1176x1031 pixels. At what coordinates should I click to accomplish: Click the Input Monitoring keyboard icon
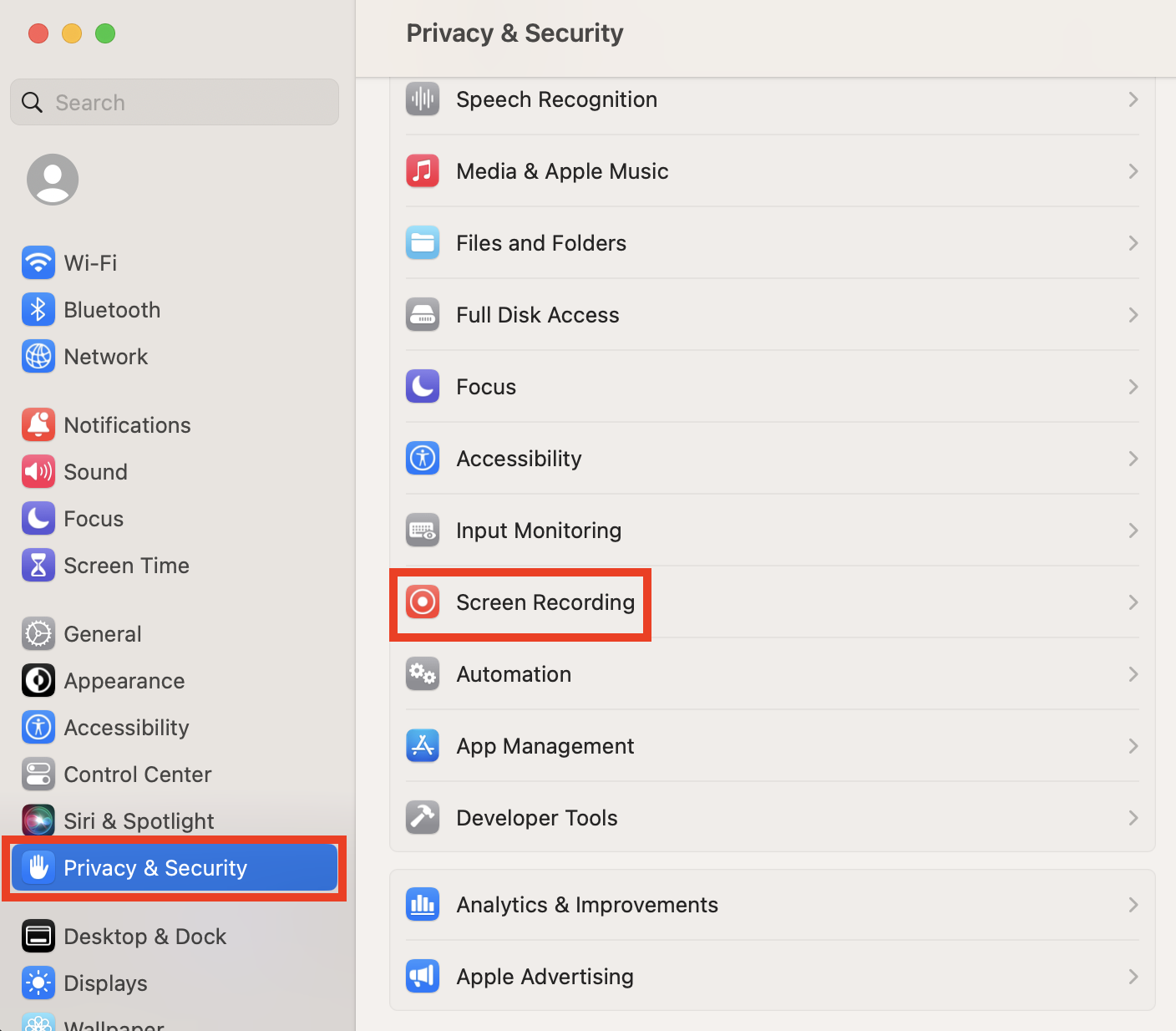point(423,531)
